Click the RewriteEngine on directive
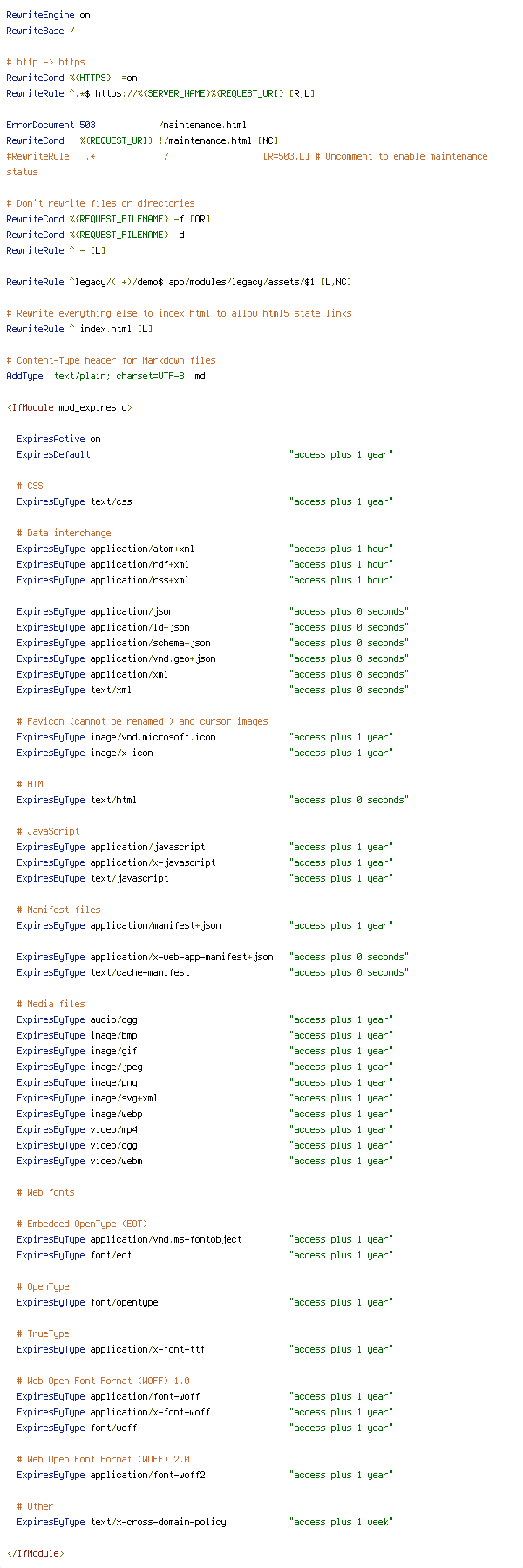 pos(48,15)
